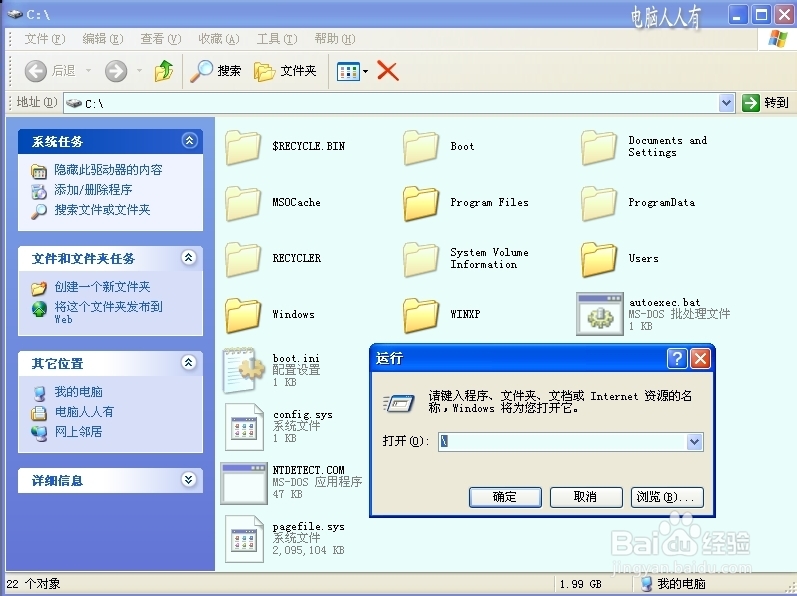
Task: Click the red Delete X icon
Action: 388,71
